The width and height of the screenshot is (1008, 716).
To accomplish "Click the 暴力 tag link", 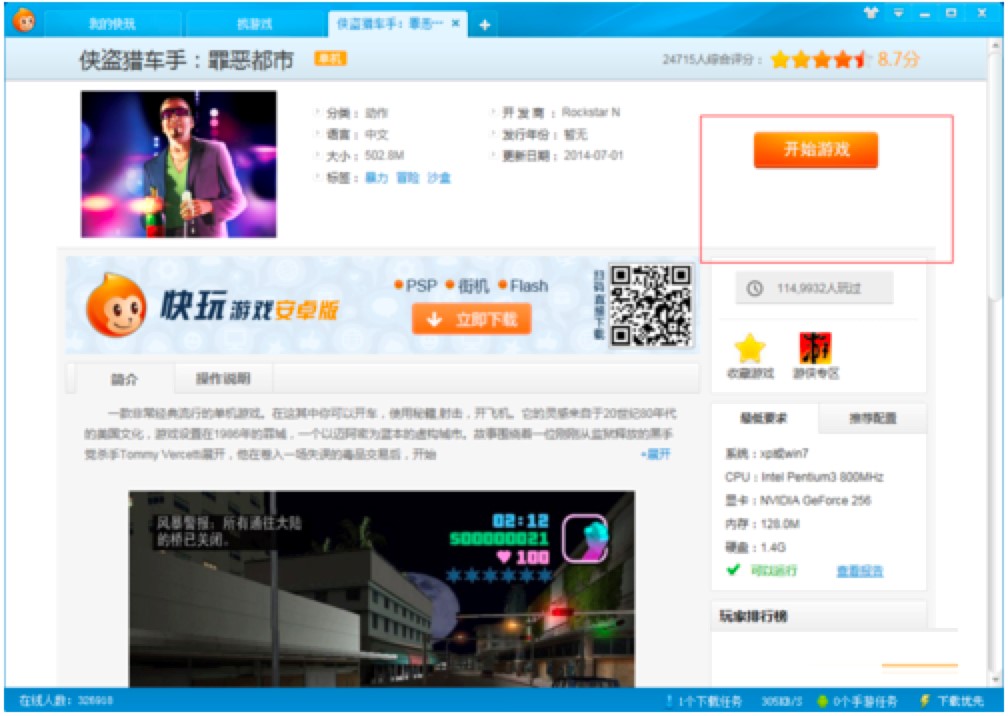I will (x=376, y=178).
